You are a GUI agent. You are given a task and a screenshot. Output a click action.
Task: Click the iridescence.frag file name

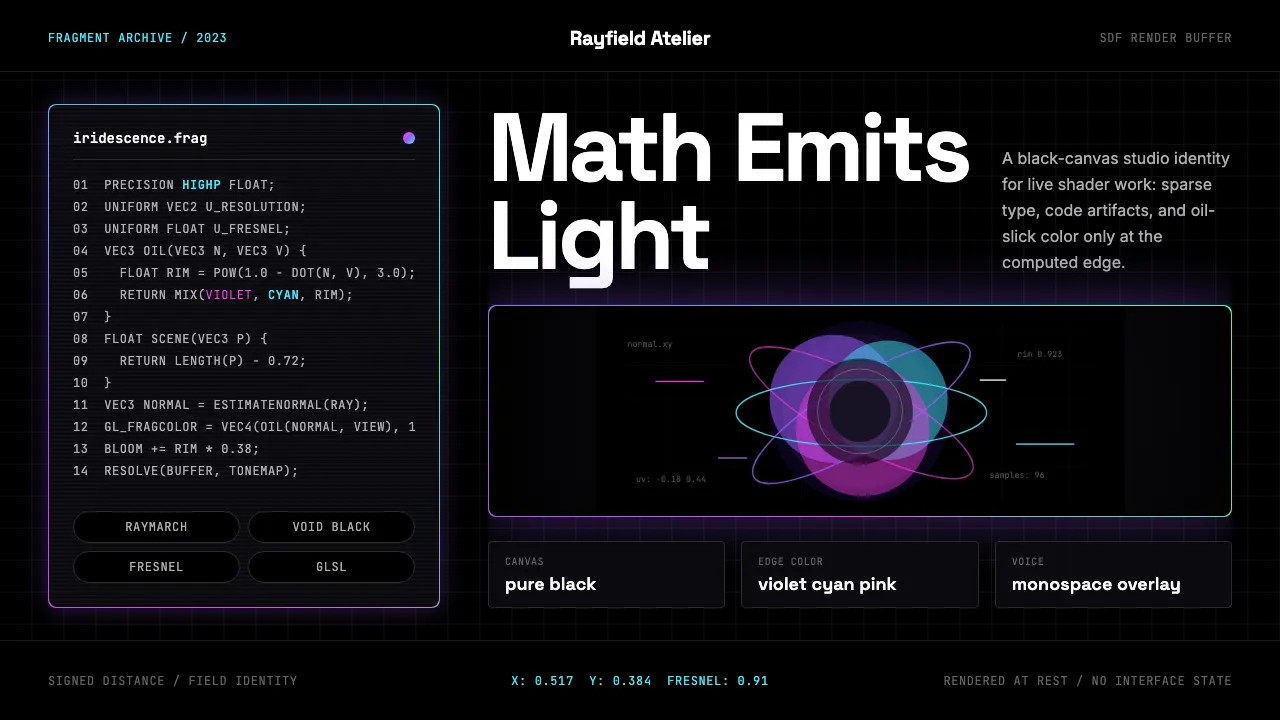(x=140, y=138)
